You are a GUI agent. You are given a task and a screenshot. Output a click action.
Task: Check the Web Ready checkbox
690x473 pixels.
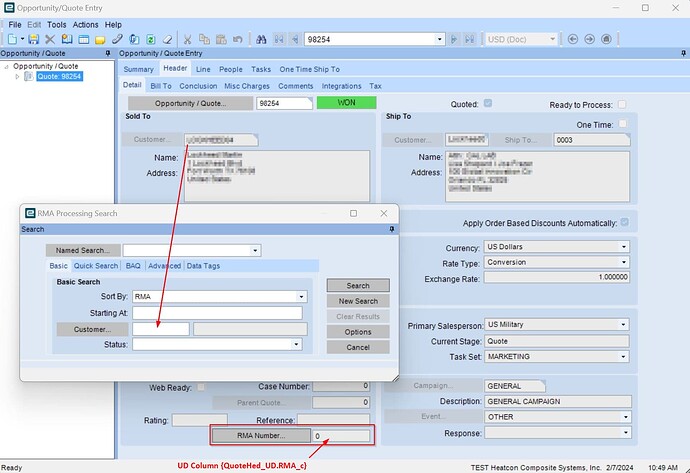point(201,386)
